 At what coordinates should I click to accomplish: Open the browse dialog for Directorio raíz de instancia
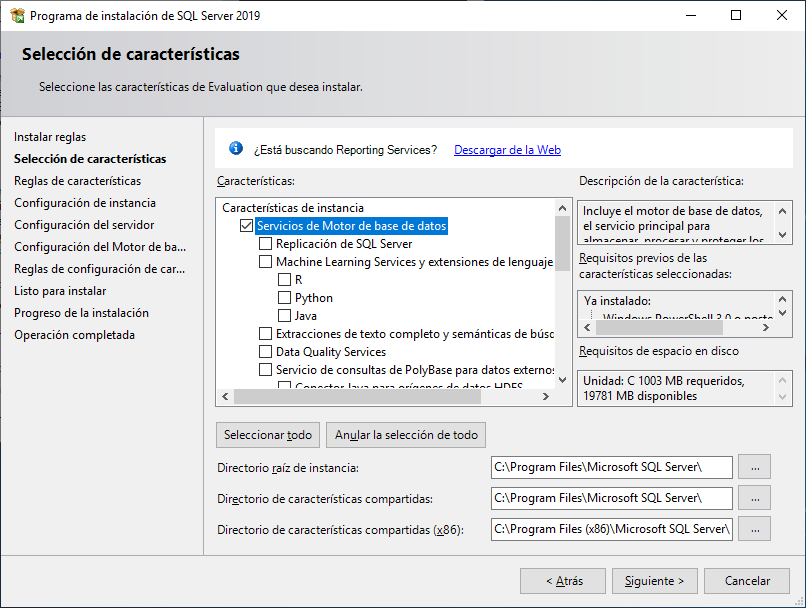(754, 467)
